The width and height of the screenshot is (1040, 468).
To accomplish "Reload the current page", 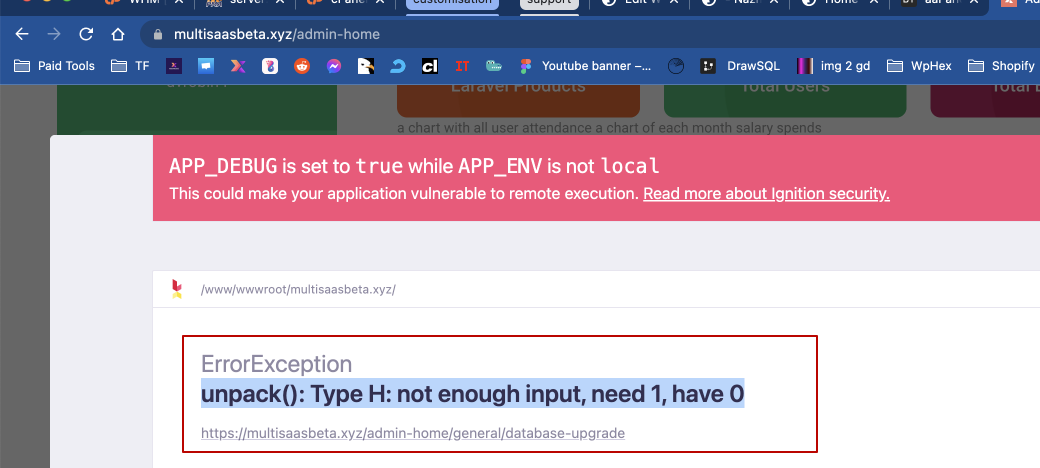I will [x=86, y=34].
